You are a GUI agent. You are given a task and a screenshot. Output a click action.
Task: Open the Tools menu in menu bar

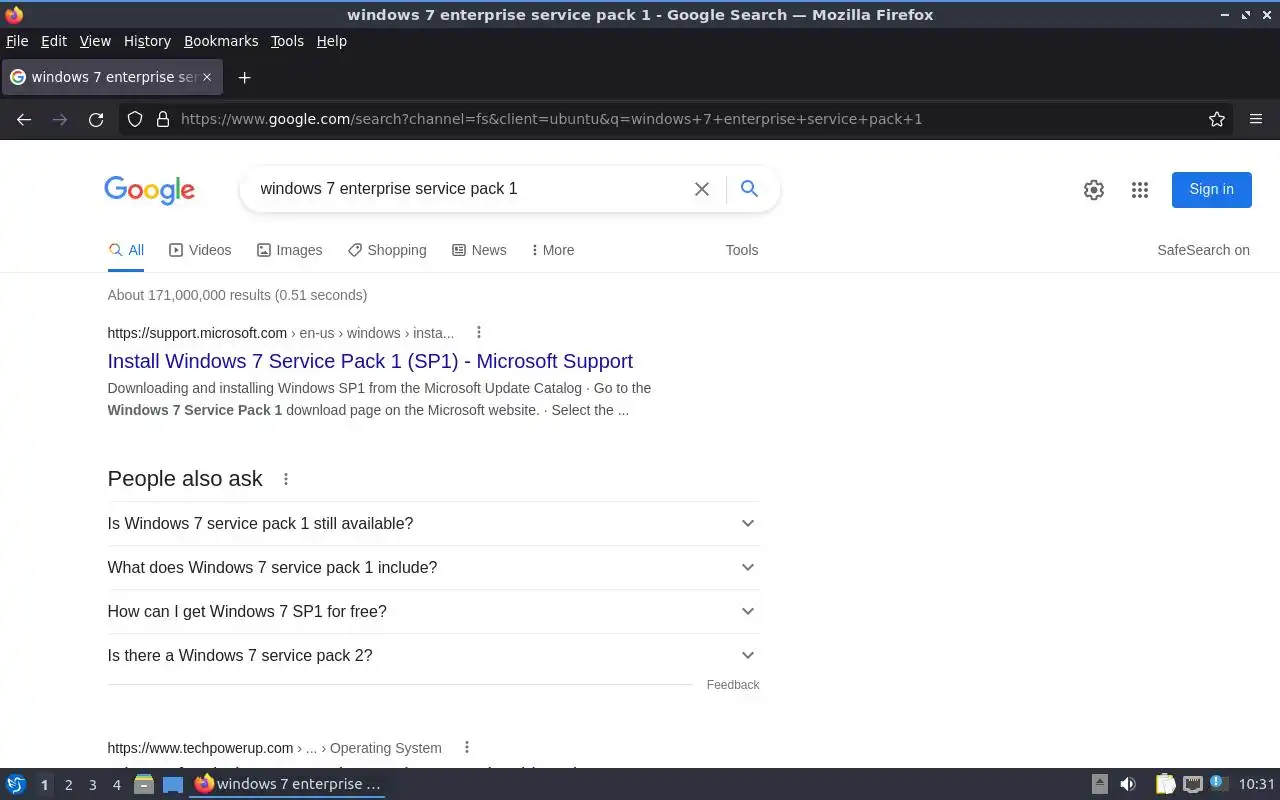(287, 41)
